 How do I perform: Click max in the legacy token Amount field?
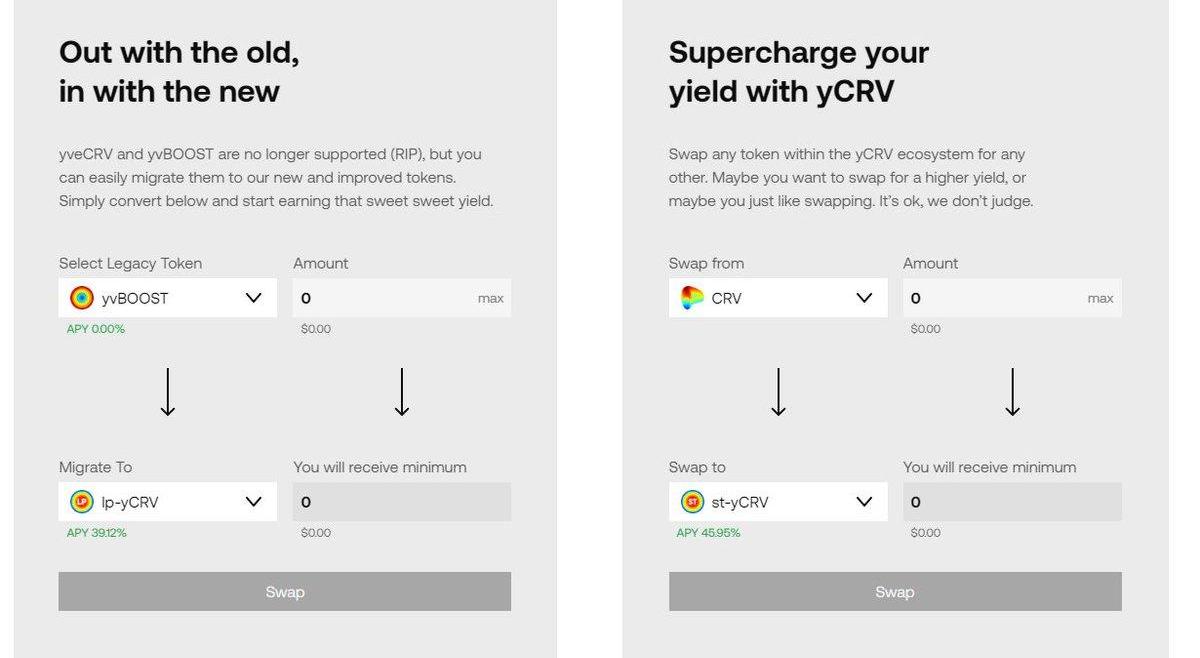490,298
